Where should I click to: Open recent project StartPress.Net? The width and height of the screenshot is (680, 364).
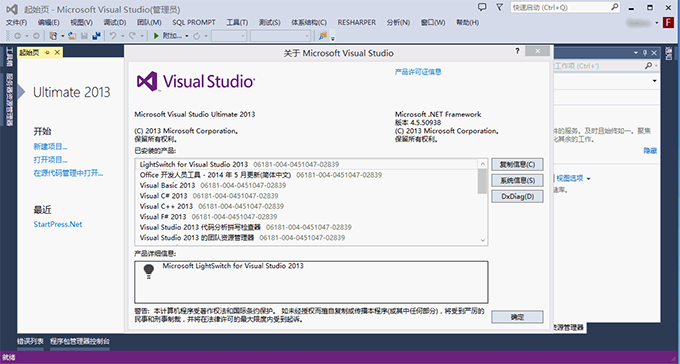point(58,224)
